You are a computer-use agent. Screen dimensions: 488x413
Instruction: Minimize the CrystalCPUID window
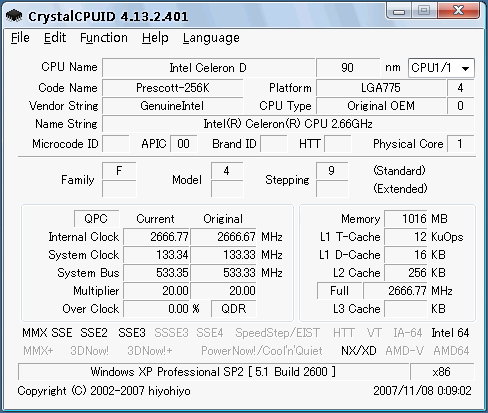click(x=399, y=12)
